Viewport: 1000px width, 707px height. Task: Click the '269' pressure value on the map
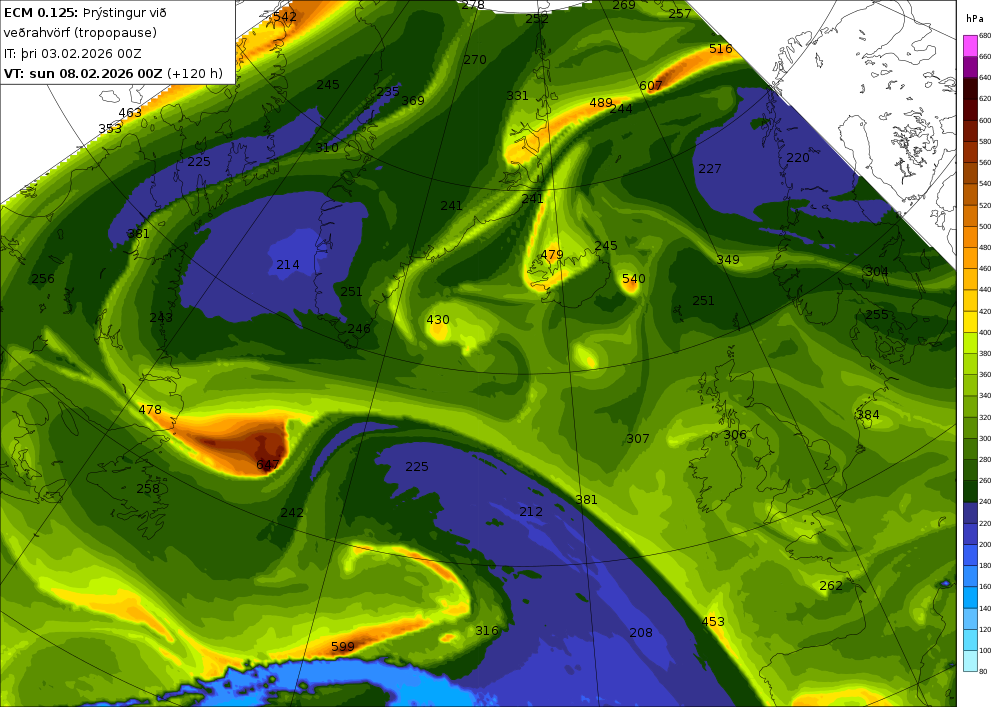(x=624, y=5)
